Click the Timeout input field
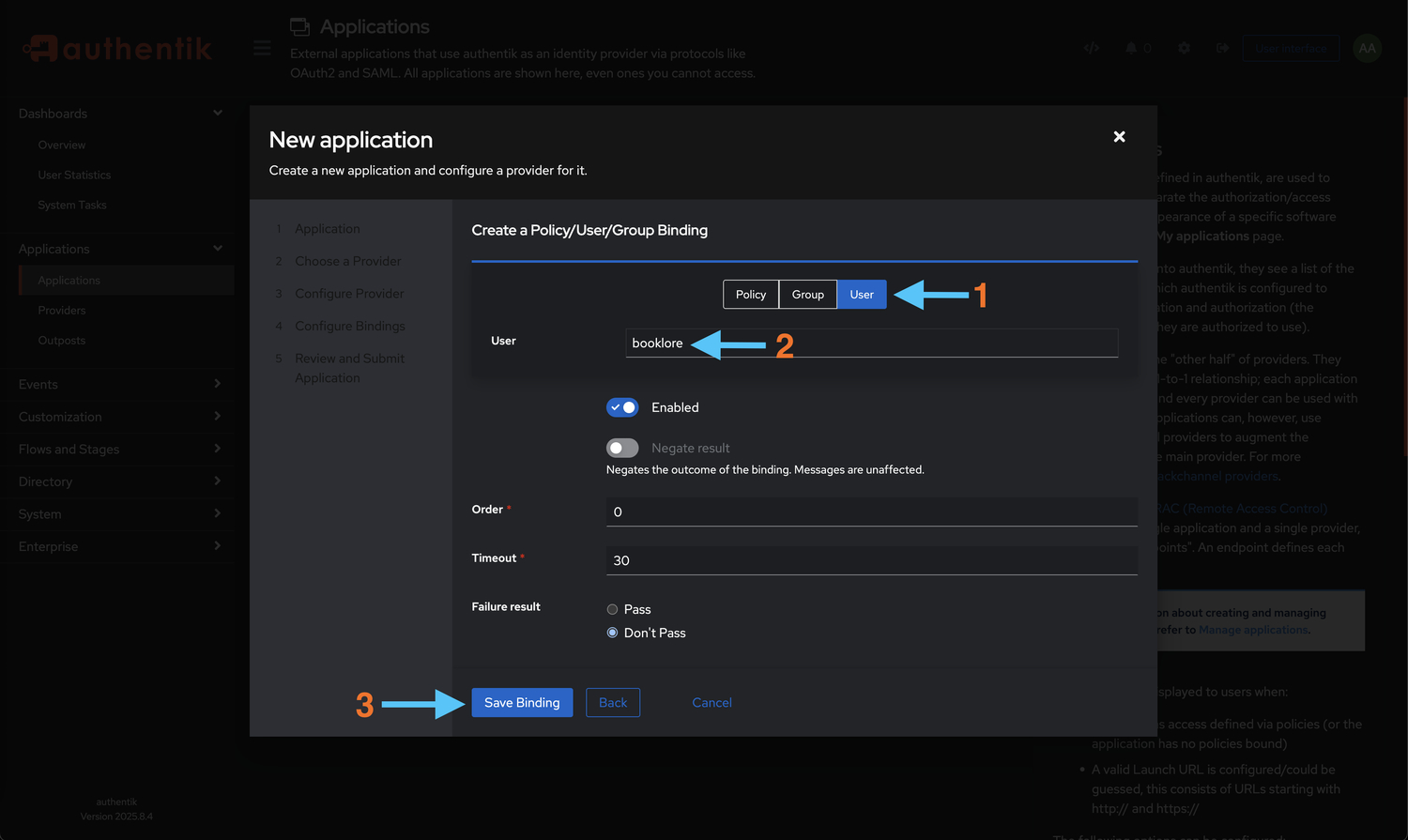The height and width of the screenshot is (840, 1408). tap(871, 559)
